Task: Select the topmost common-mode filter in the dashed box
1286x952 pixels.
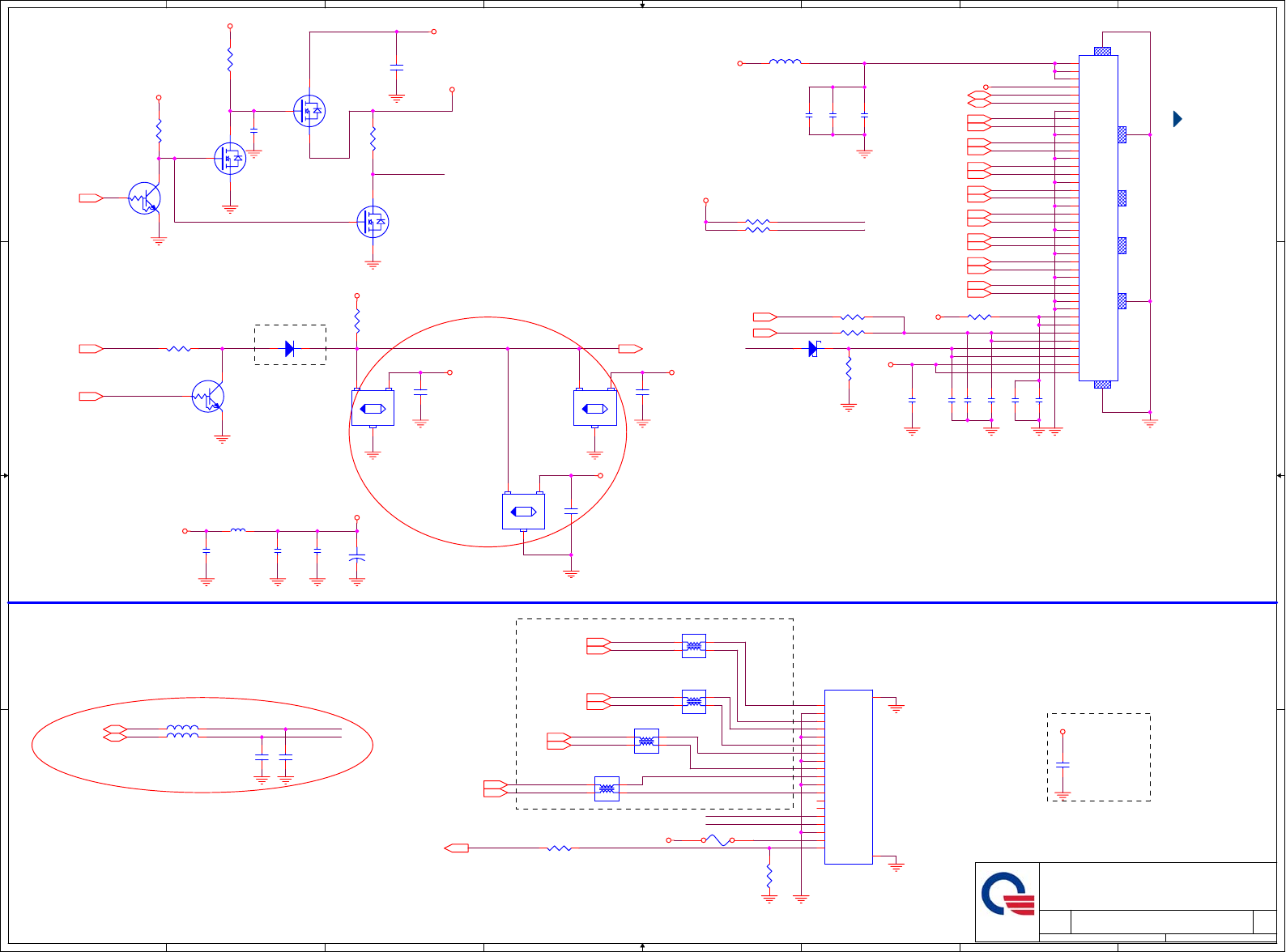Action: click(x=694, y=646)
